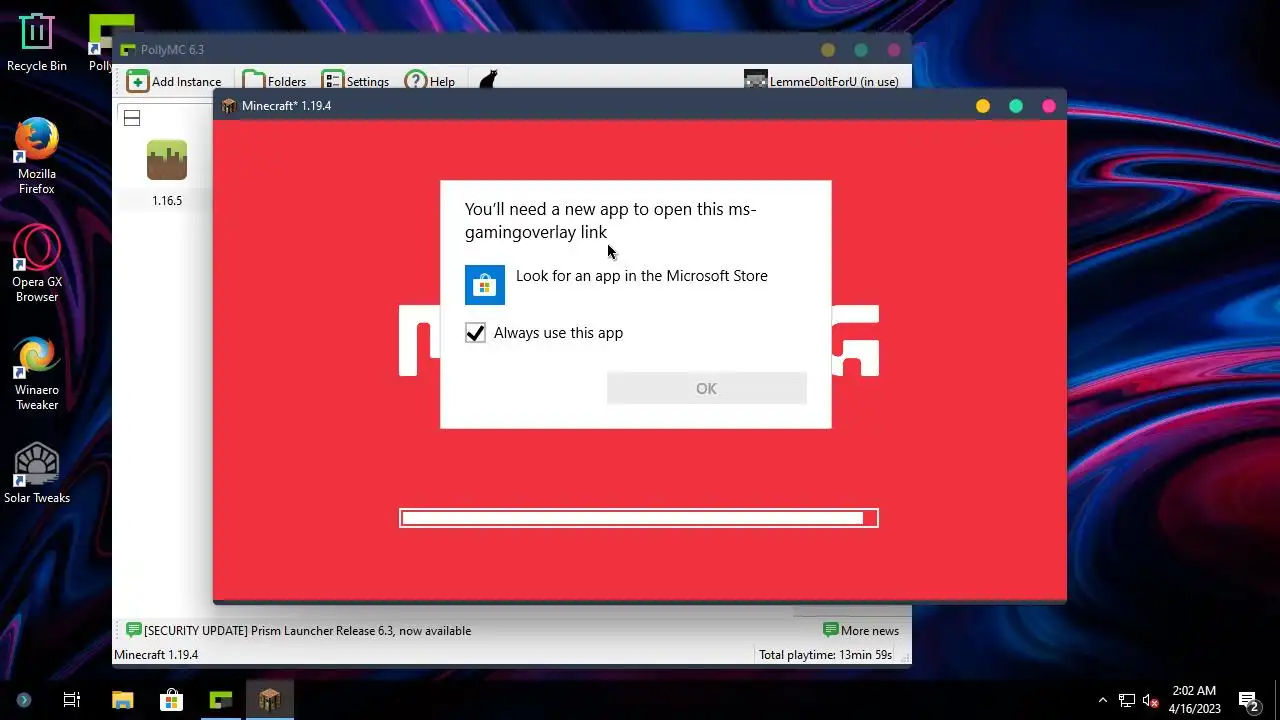Image resolution: width=1280 pixels, height=720 pixels.
Task: Click the Total playtime status text
Action: point(825,655)
